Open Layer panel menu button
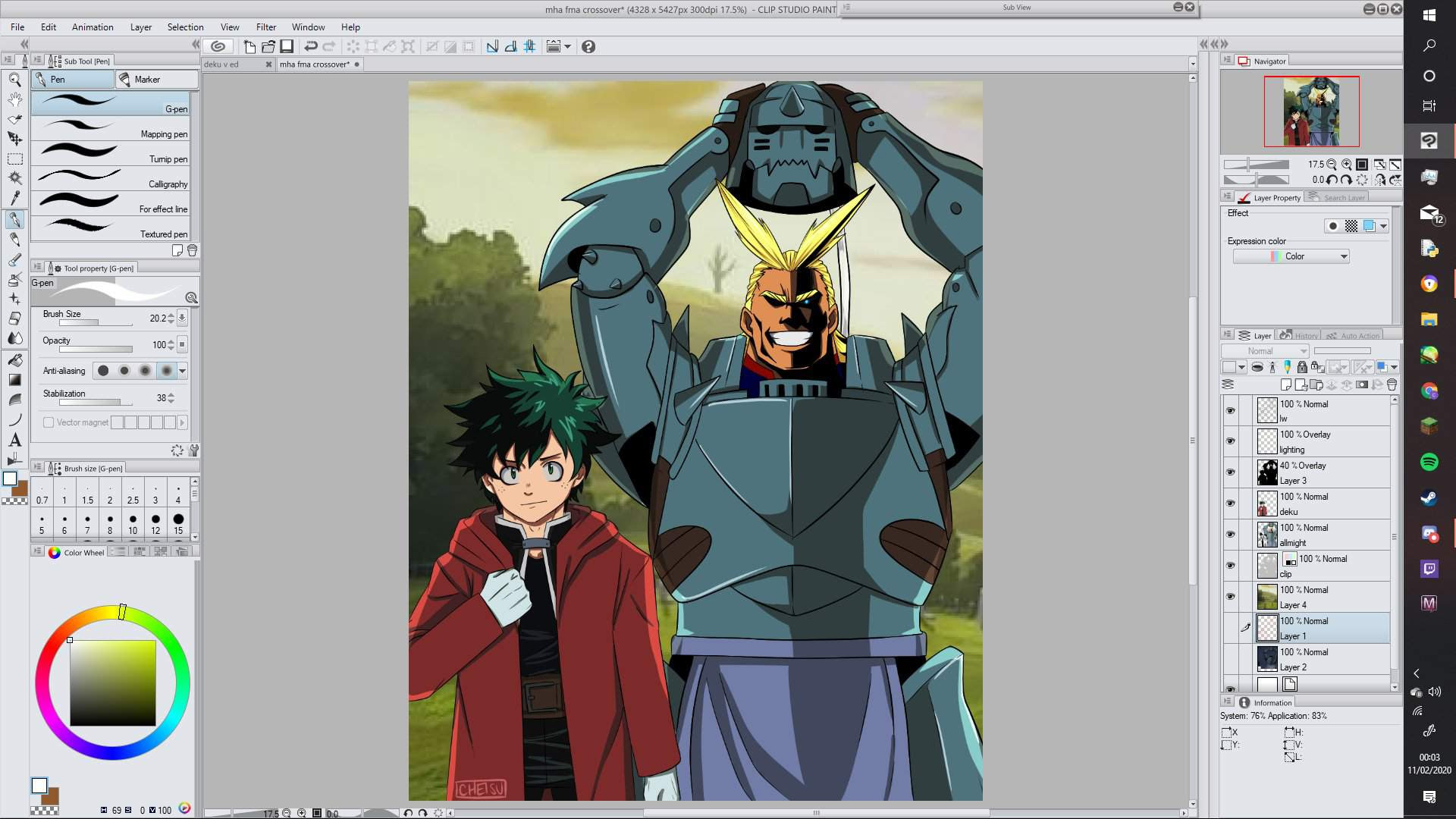This screenshot has width=1456, height=819. (x=1228, y=335)
